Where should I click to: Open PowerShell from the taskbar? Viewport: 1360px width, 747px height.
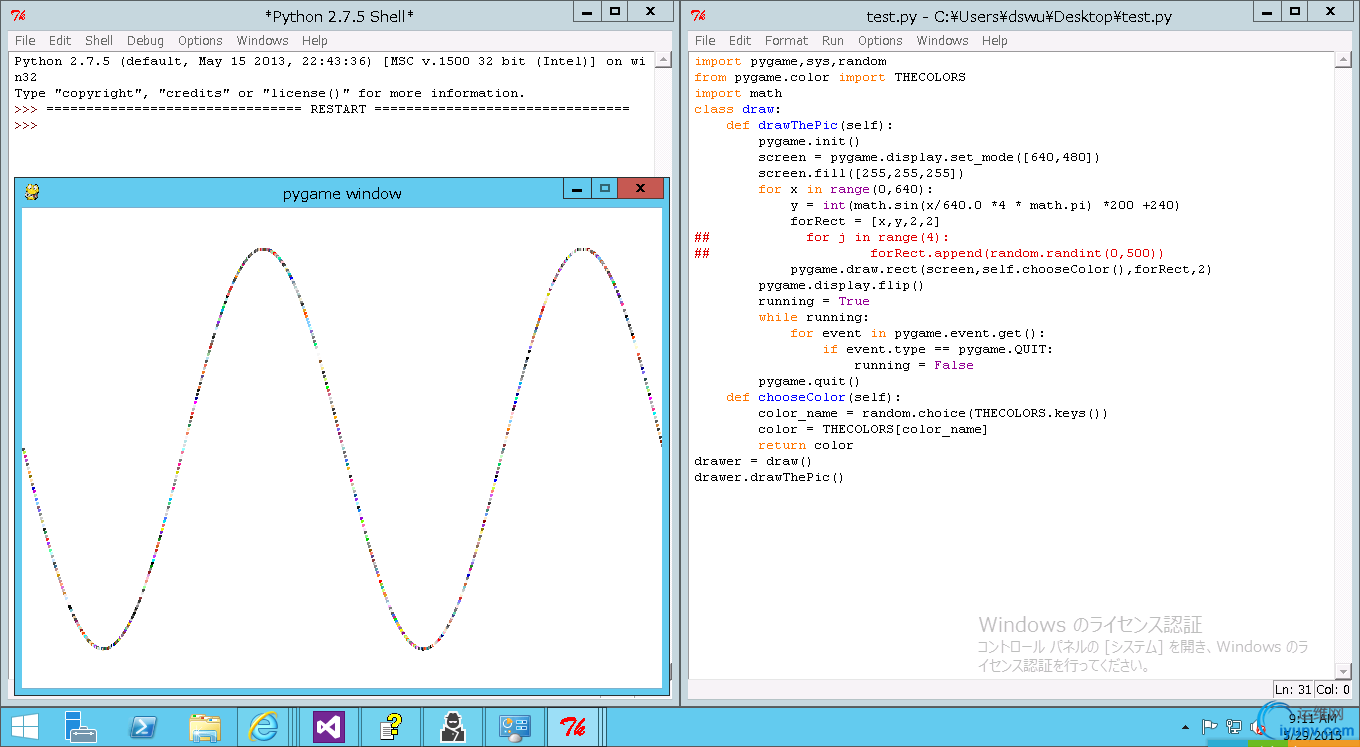click(x=143, y=726)
